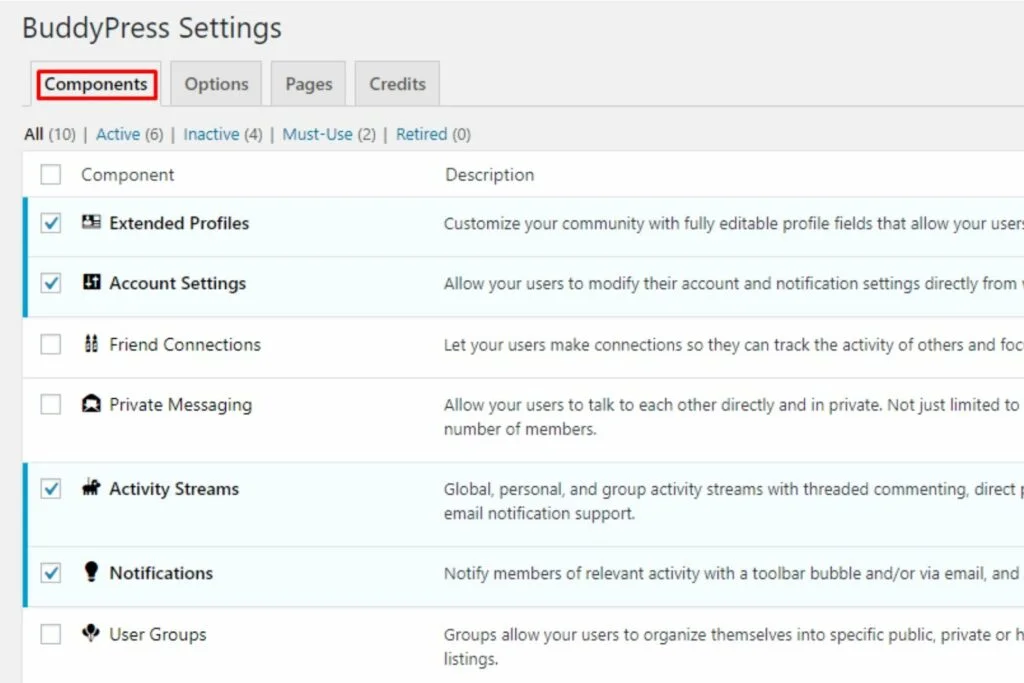Check the User Groups checkbox
The height and width of the screenshot is (683, 1024).
[51, 634]
